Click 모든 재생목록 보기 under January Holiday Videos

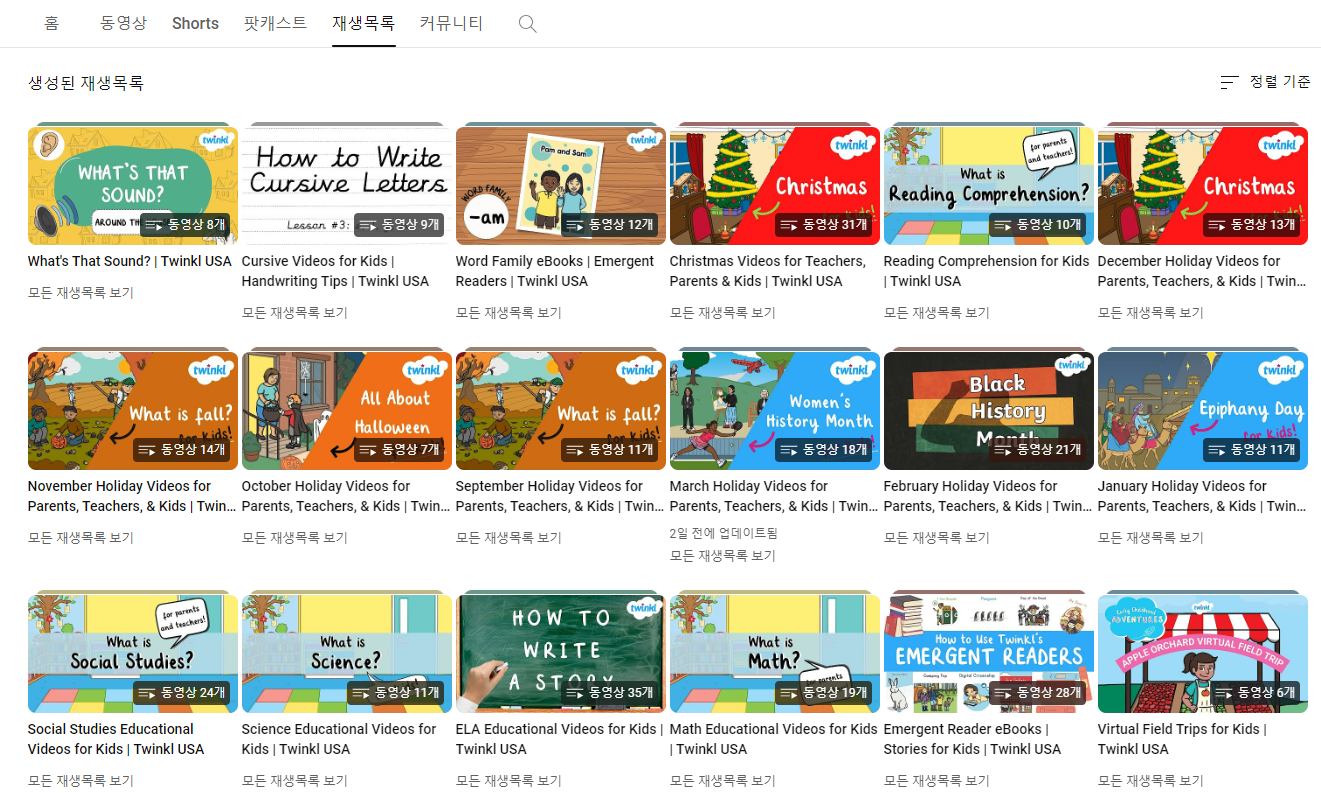[1151, 538]
